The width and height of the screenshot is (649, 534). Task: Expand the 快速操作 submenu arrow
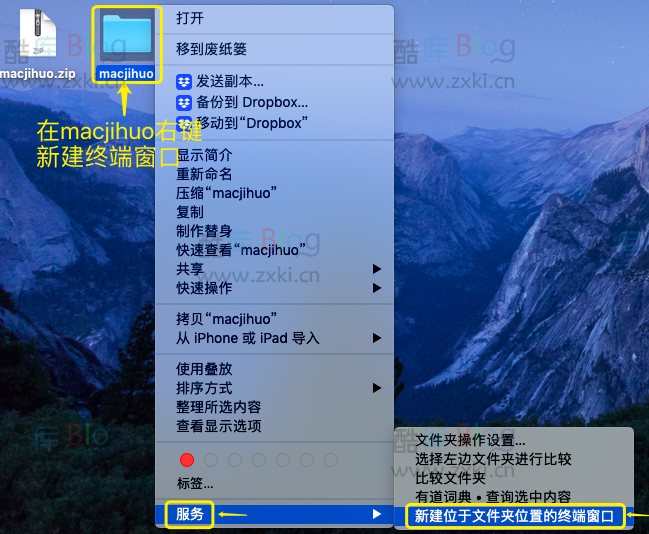tap(377, 288)
